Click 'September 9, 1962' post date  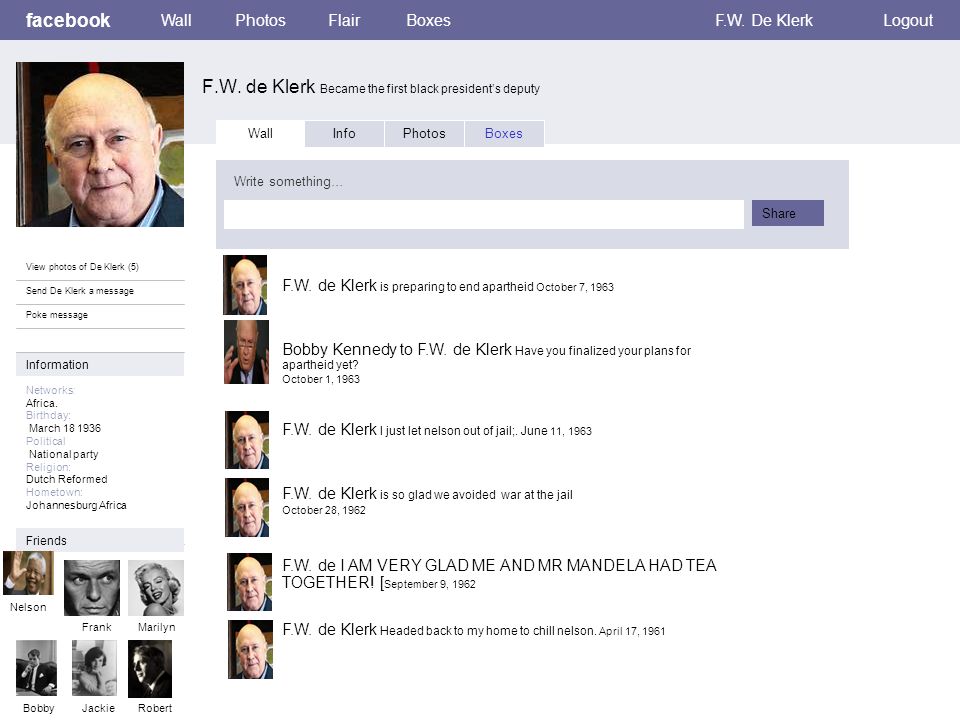[x=430, y=584]
